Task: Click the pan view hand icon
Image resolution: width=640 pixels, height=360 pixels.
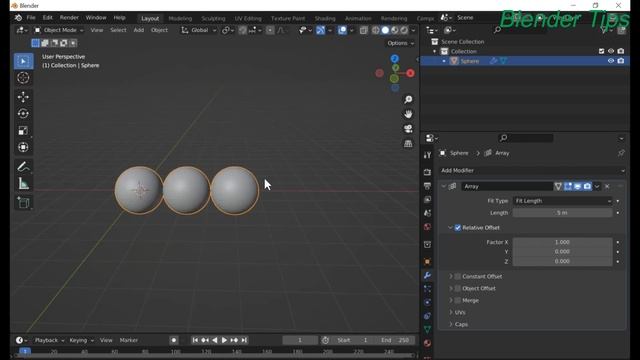Action: 408,114
